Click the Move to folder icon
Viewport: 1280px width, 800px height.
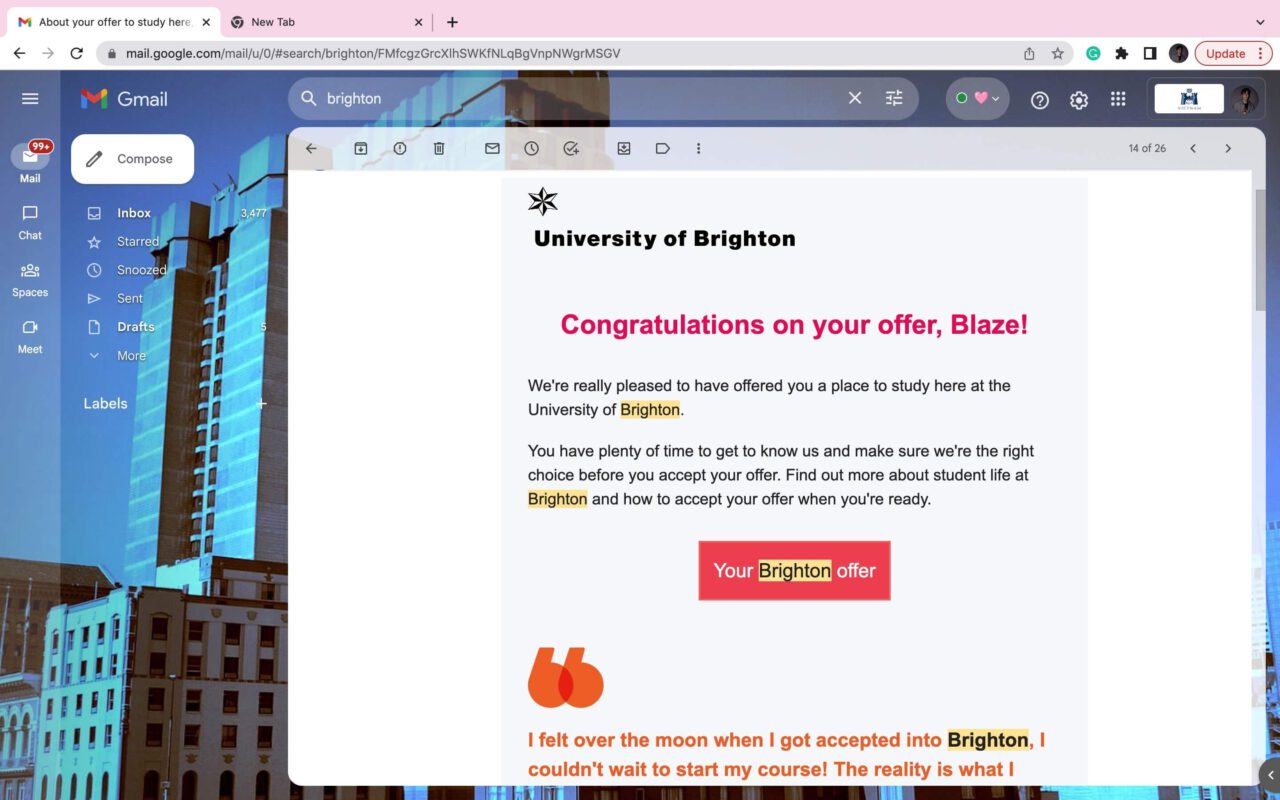pos(624,148)
